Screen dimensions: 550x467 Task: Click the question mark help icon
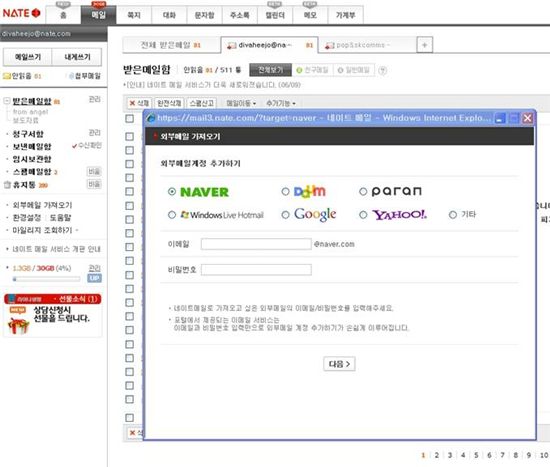383,71
